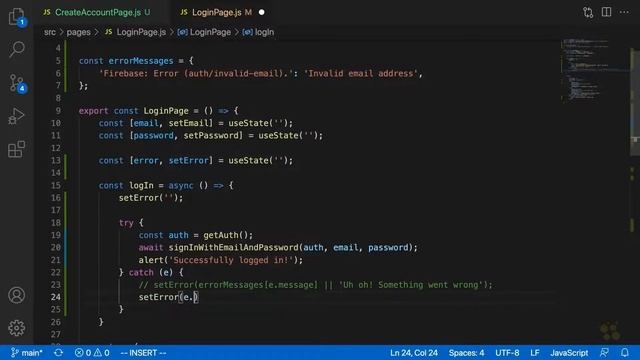Click the 'async' keyword on line 15

[181, 185]
